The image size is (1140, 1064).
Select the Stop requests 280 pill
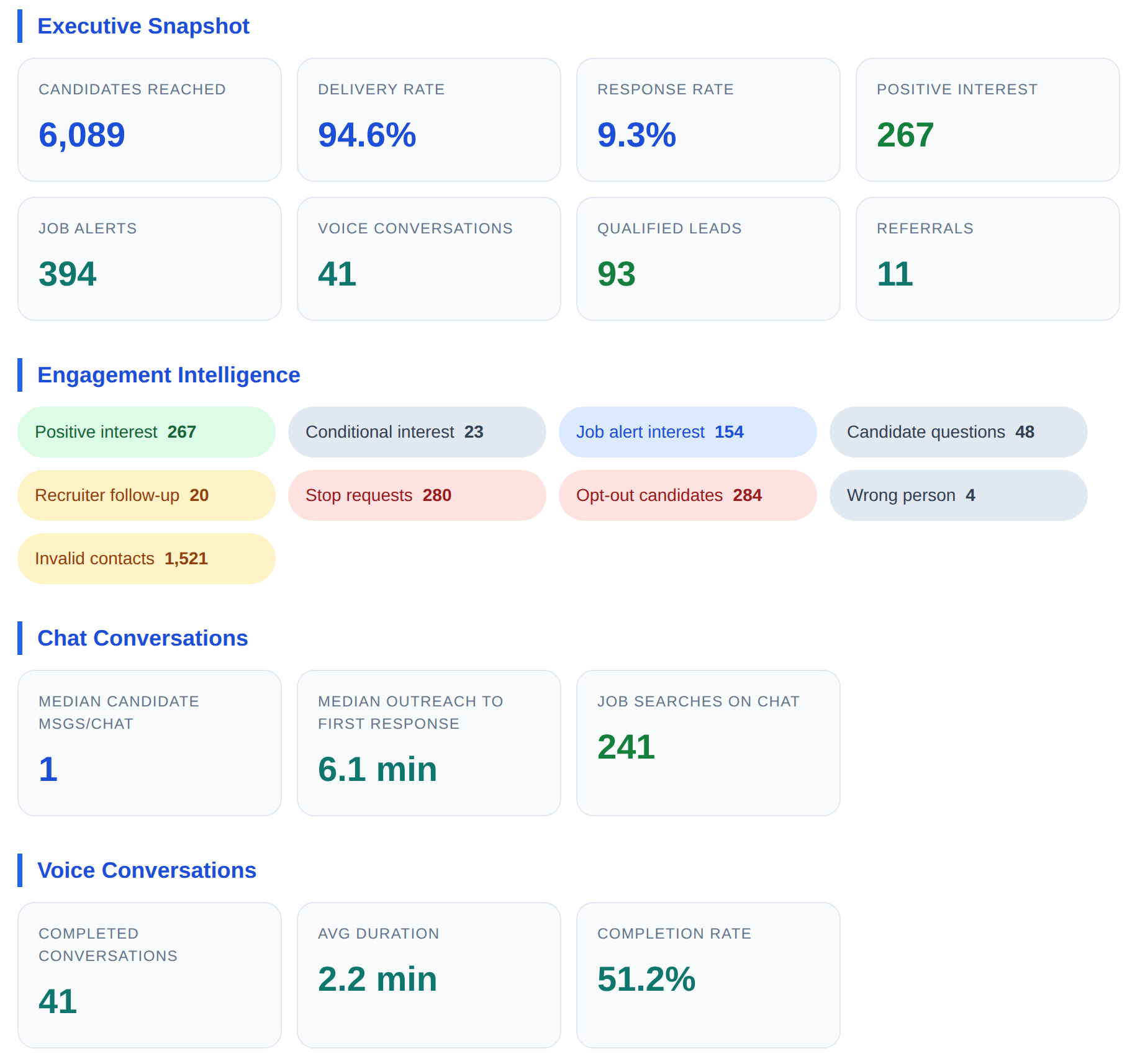click(417, 495)
